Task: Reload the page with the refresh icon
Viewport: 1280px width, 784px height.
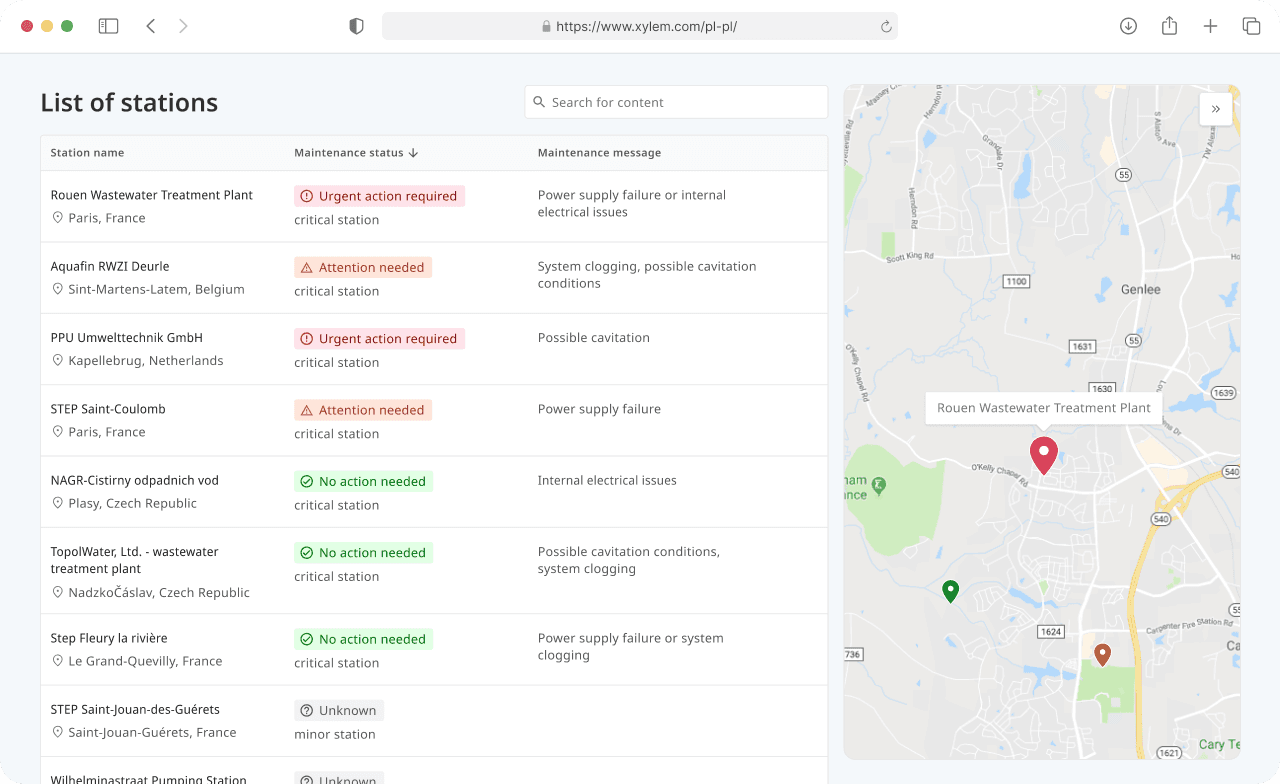Action: pos(886,26)
